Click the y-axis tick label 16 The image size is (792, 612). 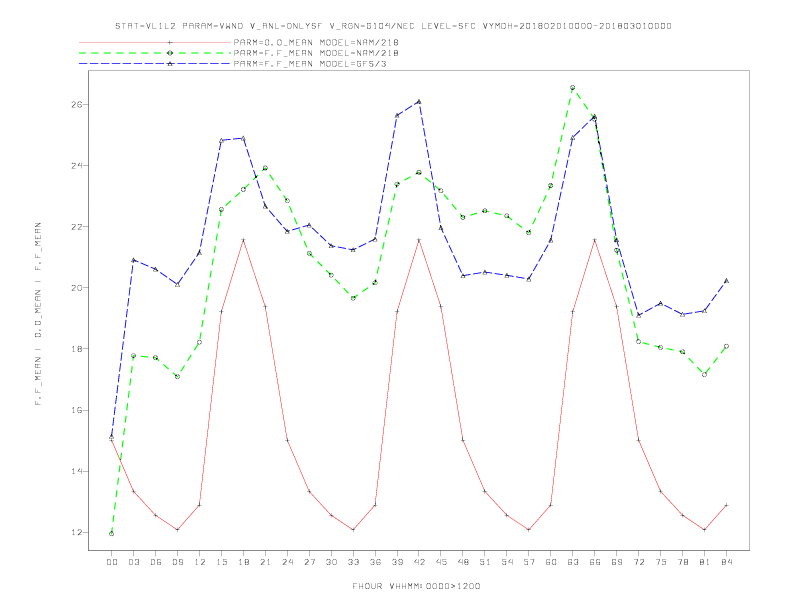(77, 410)
